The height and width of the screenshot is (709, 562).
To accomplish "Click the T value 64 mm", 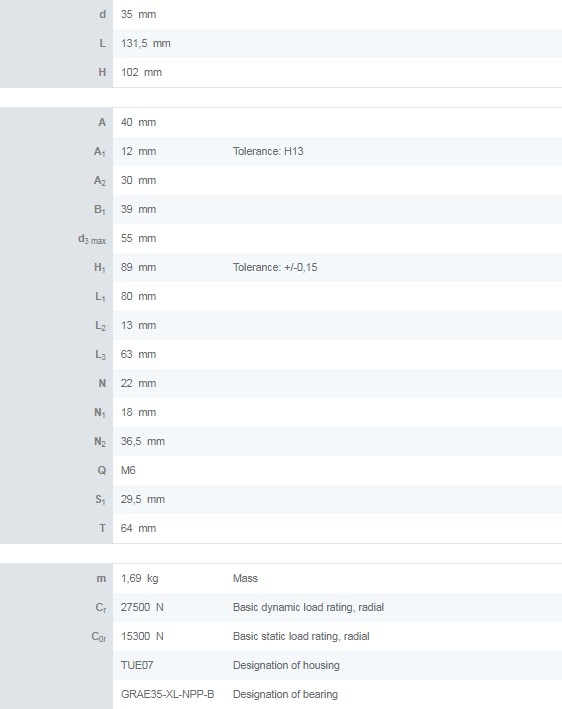I will [138, 528].
